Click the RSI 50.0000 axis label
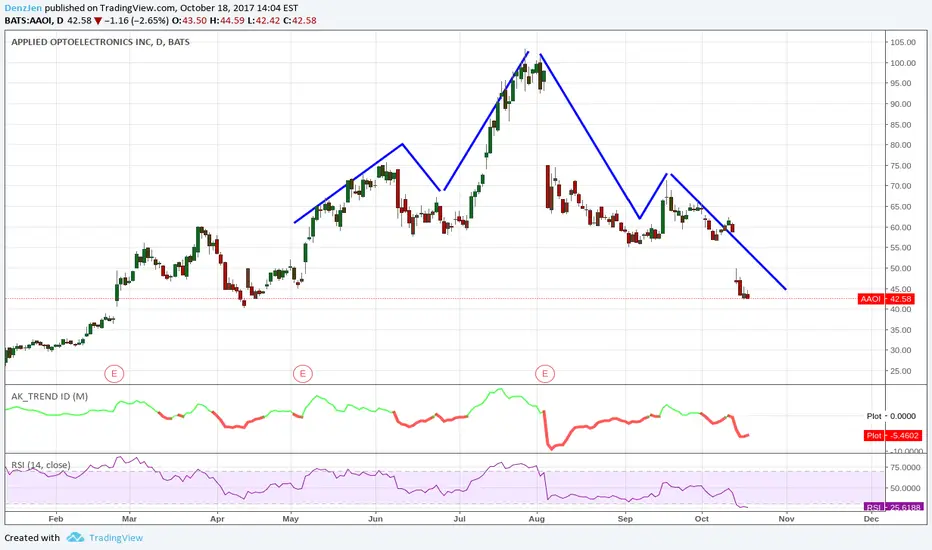Viewport: 932px width, 550px height. pos(904,488)
